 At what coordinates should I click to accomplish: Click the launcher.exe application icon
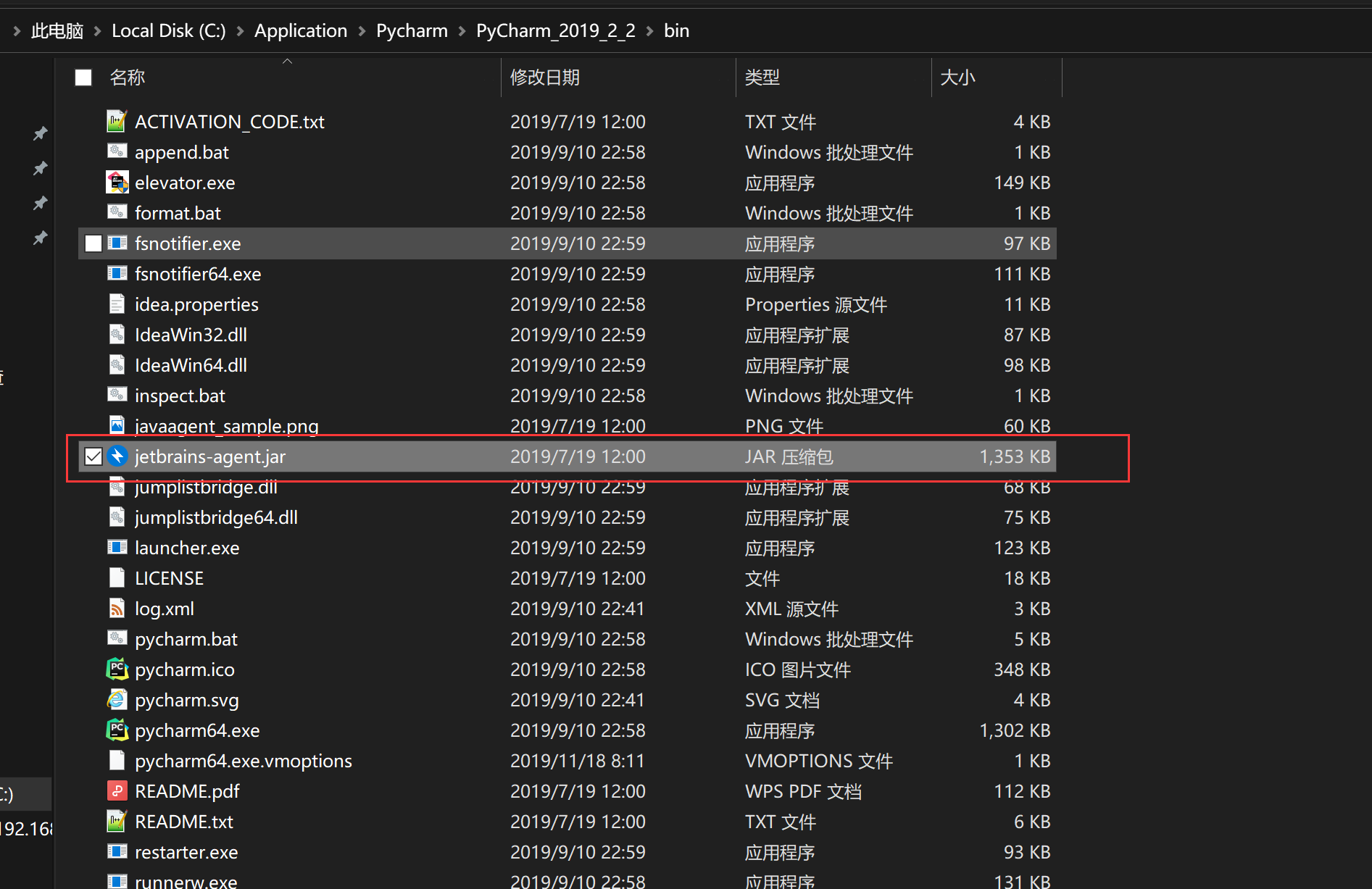117,547
